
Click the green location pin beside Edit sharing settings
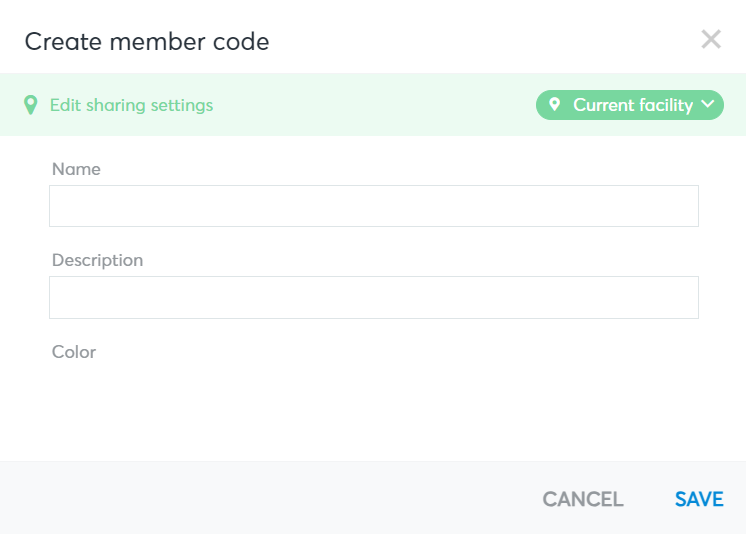(x=31, y=105)
